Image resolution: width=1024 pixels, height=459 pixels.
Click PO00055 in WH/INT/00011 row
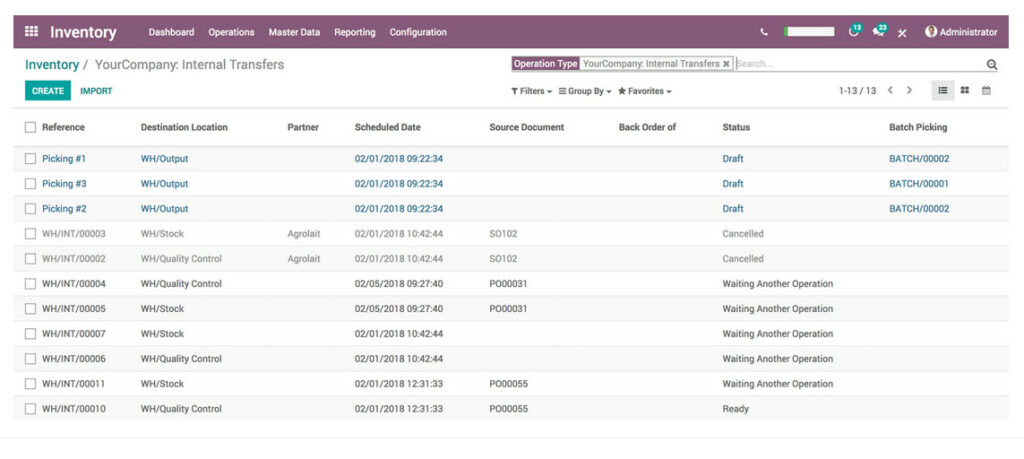(x=508, y=384)
